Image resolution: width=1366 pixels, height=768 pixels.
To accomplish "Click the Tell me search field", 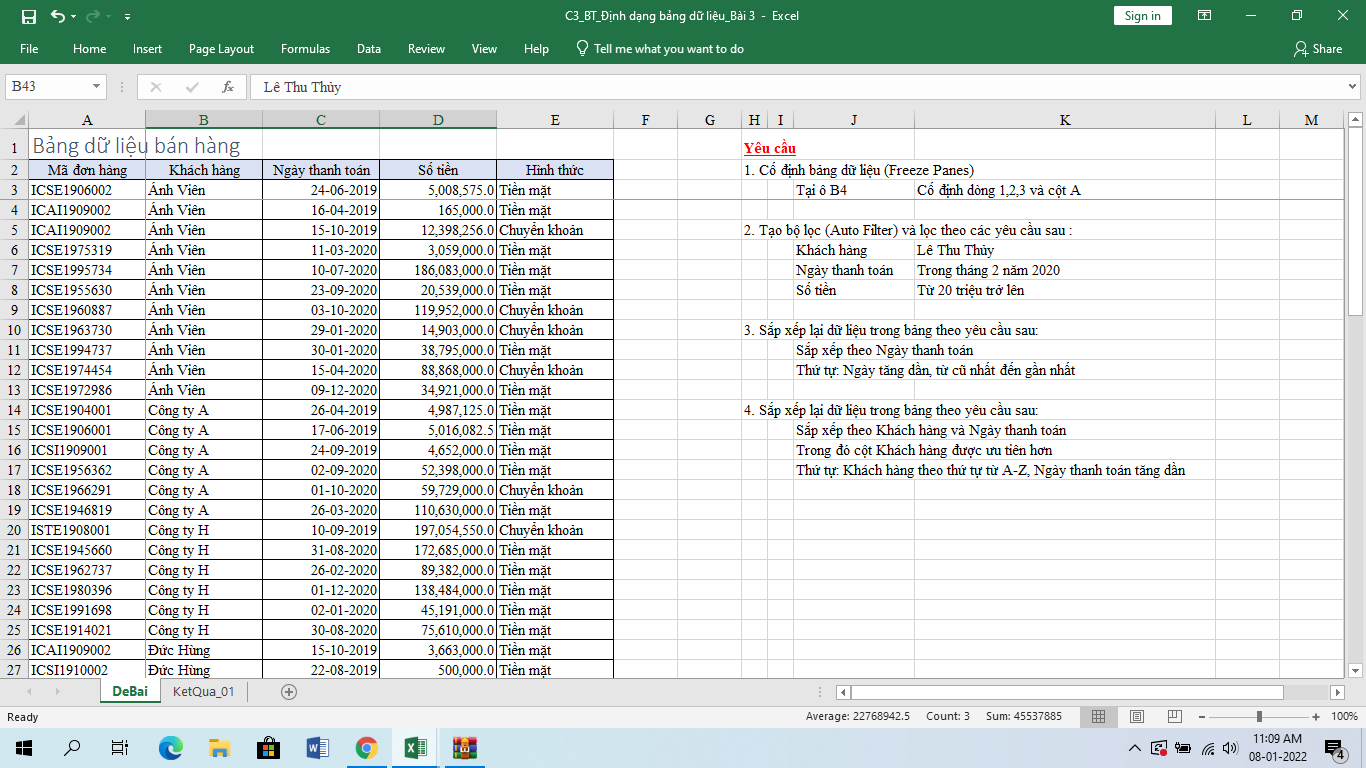I will (x=668, y=49).
